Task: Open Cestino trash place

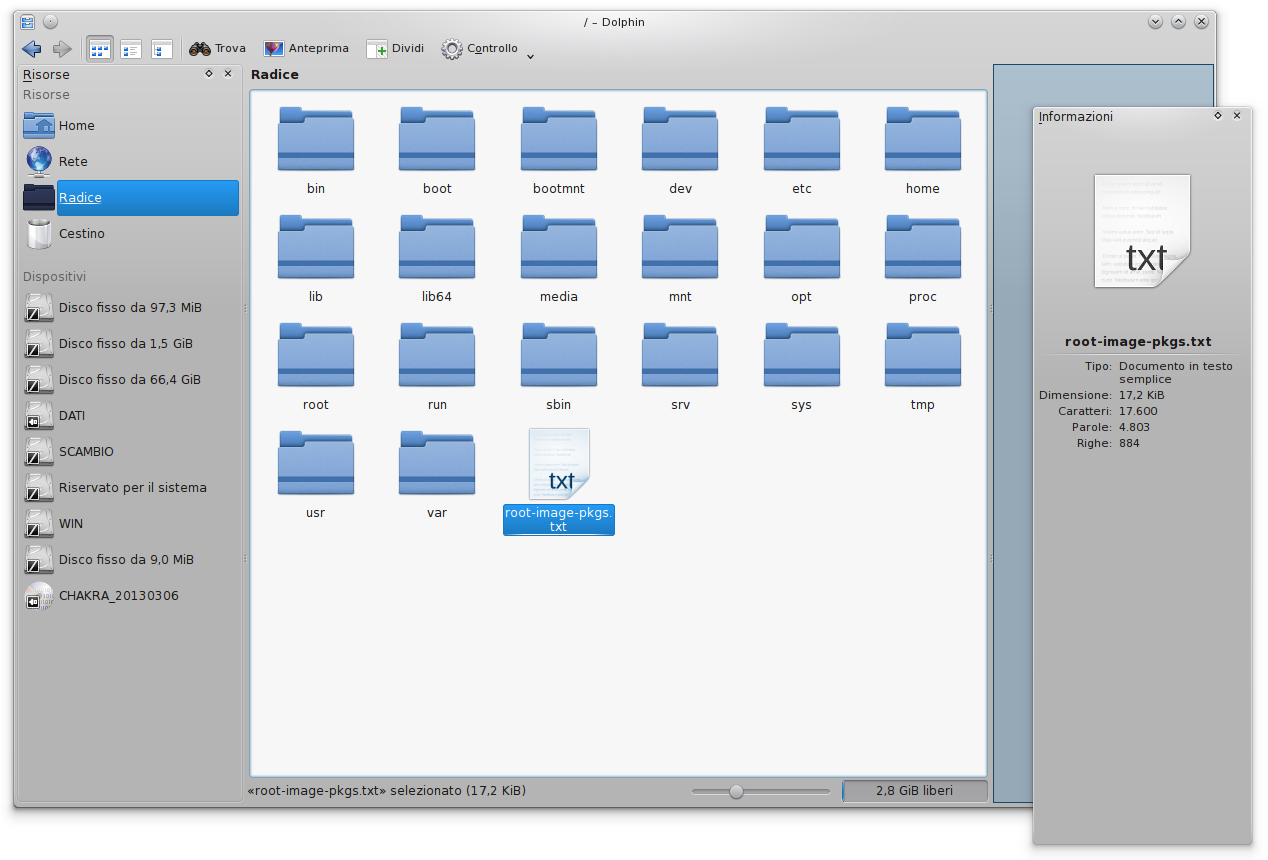Action: click(81, 234)
